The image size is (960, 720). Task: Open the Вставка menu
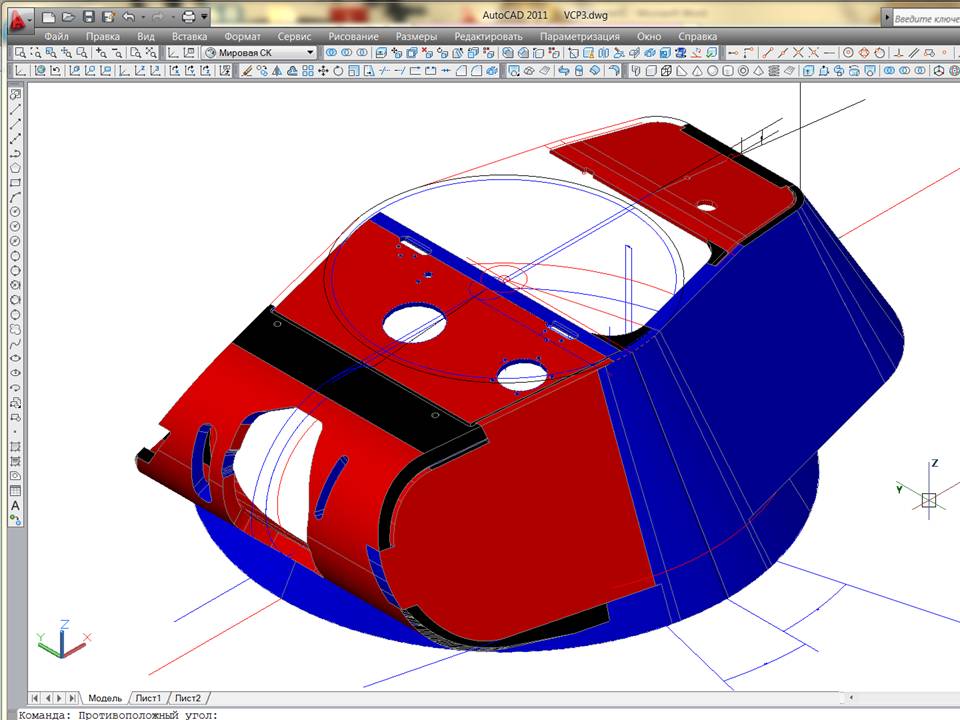click(x=189, y=37)
